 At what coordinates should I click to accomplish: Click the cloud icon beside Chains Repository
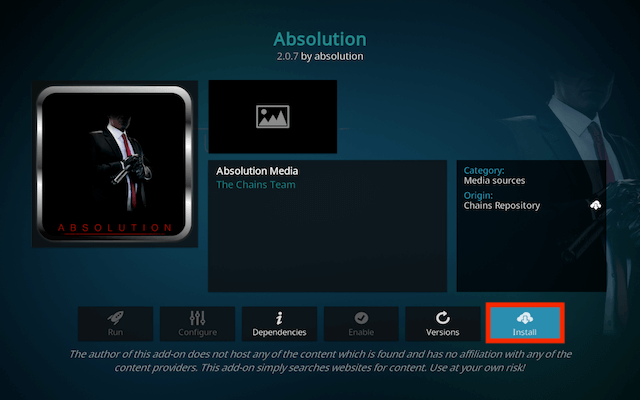[x=596, y=205]
